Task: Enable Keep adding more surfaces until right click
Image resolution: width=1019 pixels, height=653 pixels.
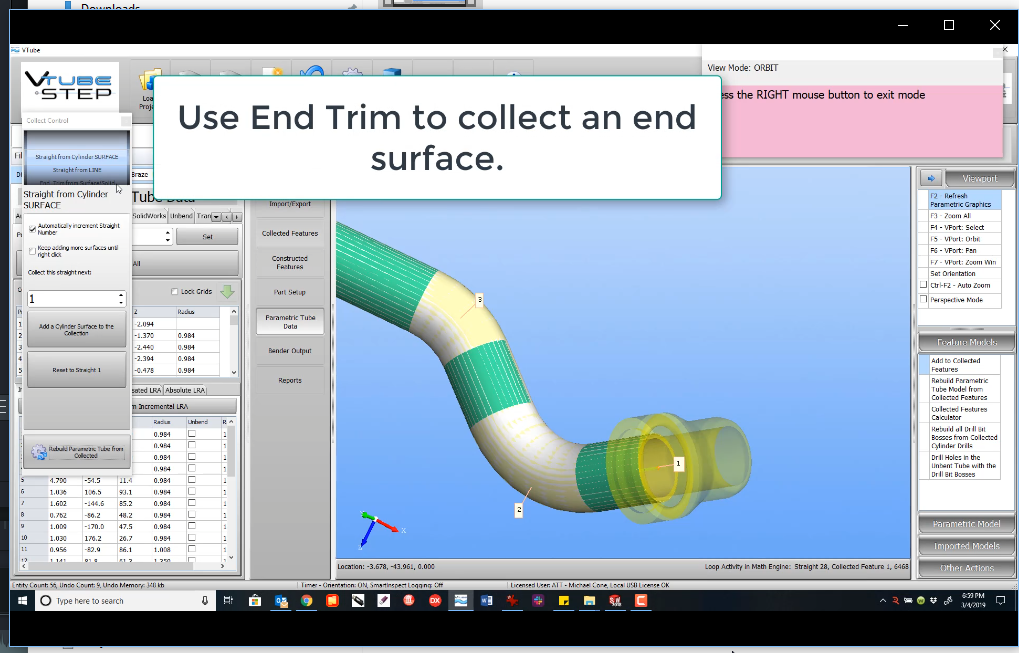Action: coord(32,251)
